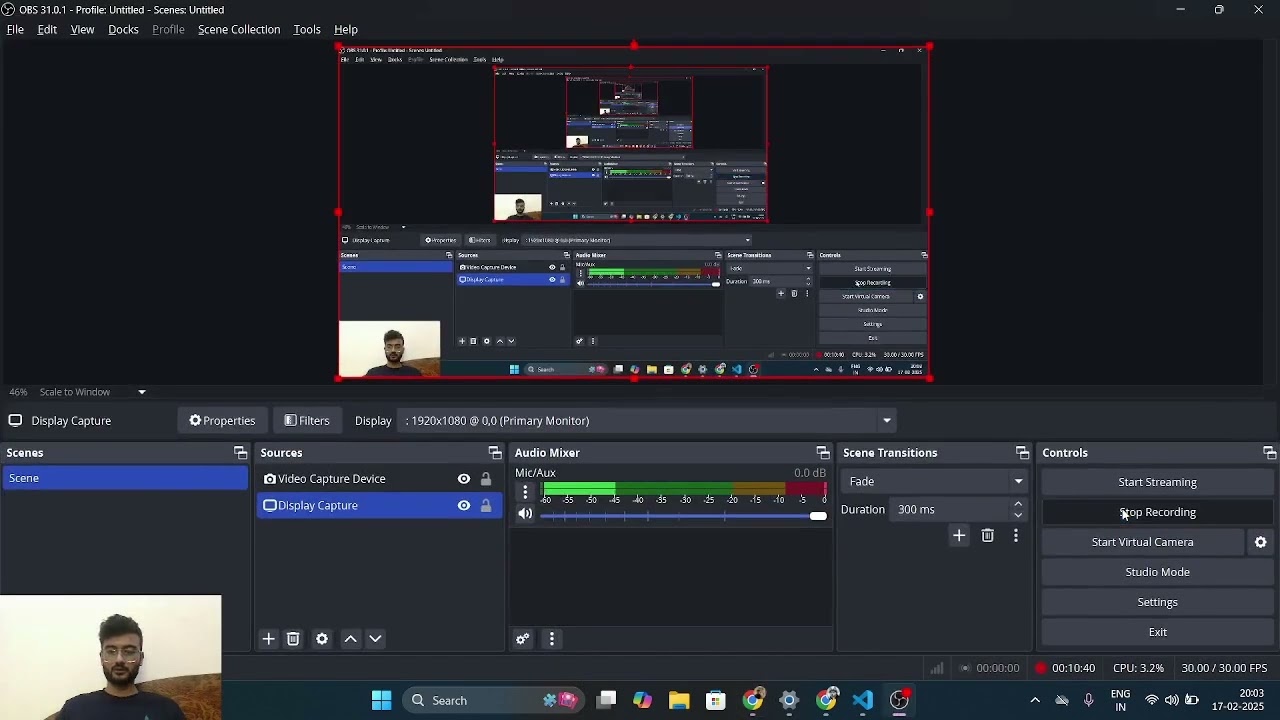Enable Studio Mode
The height and width of the screenshot is (720, 1280).
(1157, 572)
